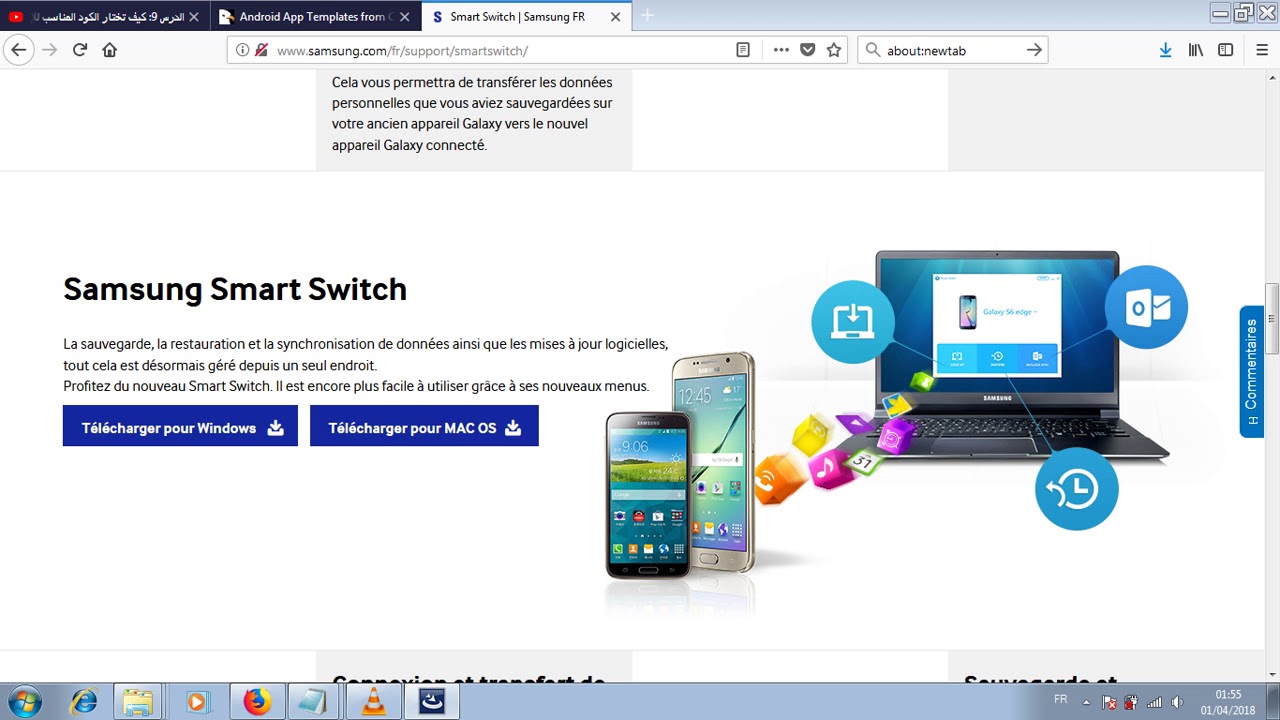Screen dimensions: 1280x720
Task: Launch Internet Explorer from taskbar
Action: [83, 702]
